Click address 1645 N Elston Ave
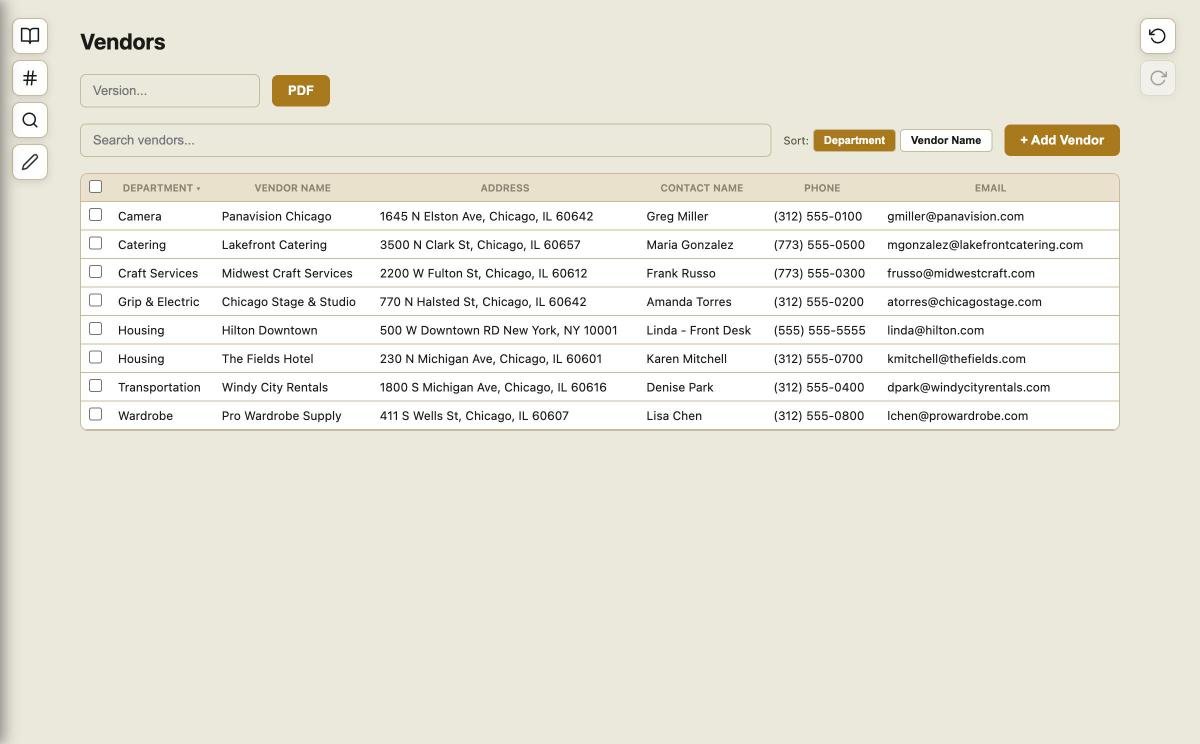The image size is (1200, 744). coord(486,216)
